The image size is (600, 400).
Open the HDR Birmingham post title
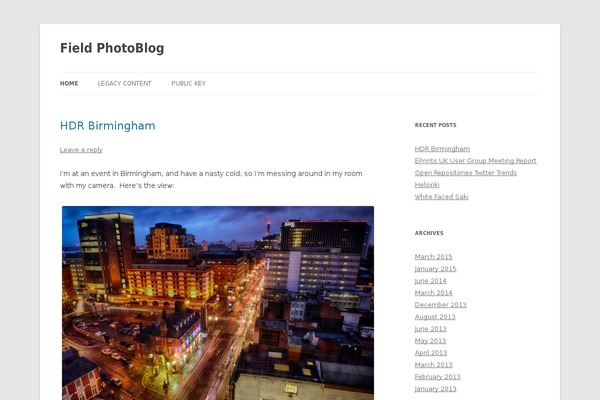pos(108,126)
